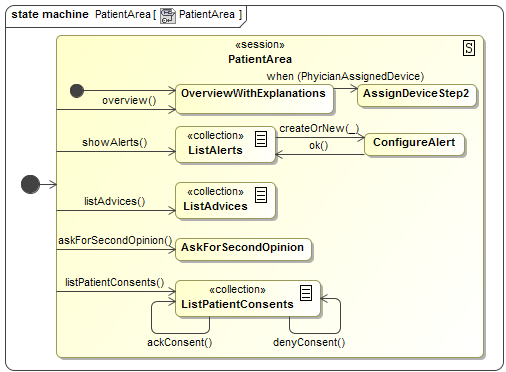Click the when (PhyicianAssignedDevice) trigger label
Viewport: 506px width, 372px height.
pos(345,76)
